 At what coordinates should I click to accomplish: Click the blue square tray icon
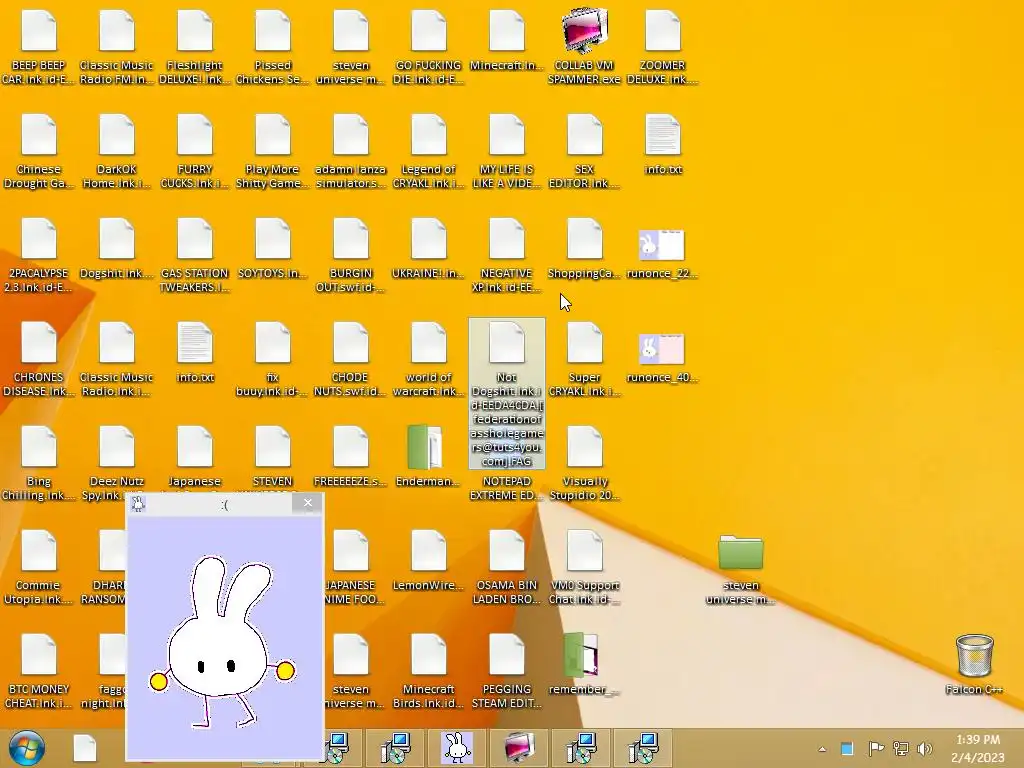(x=847, y=749)
